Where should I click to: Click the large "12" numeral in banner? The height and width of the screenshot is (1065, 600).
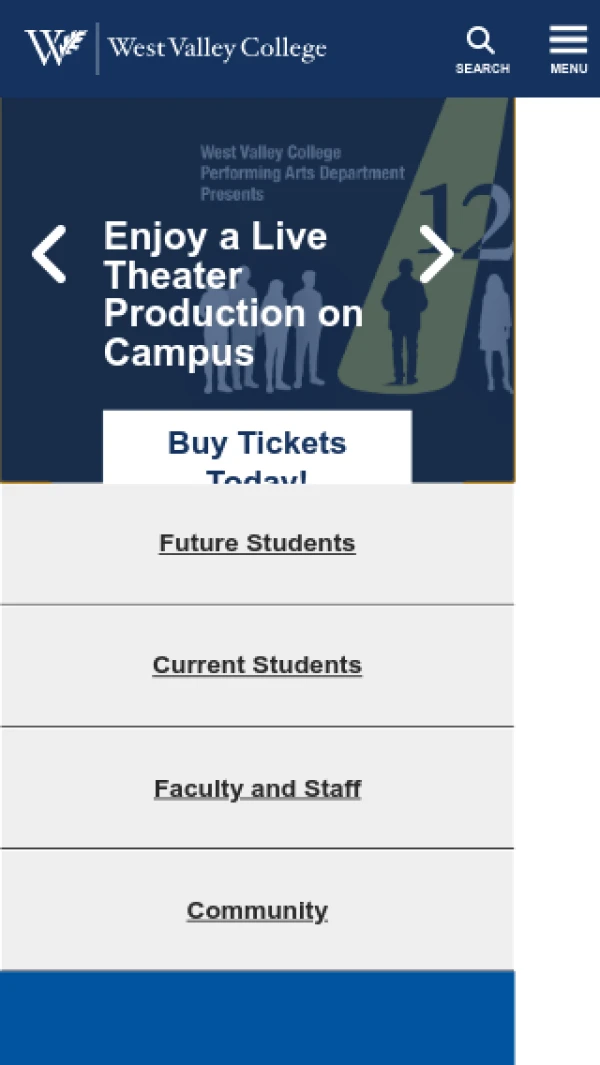[x=466, y=222]
